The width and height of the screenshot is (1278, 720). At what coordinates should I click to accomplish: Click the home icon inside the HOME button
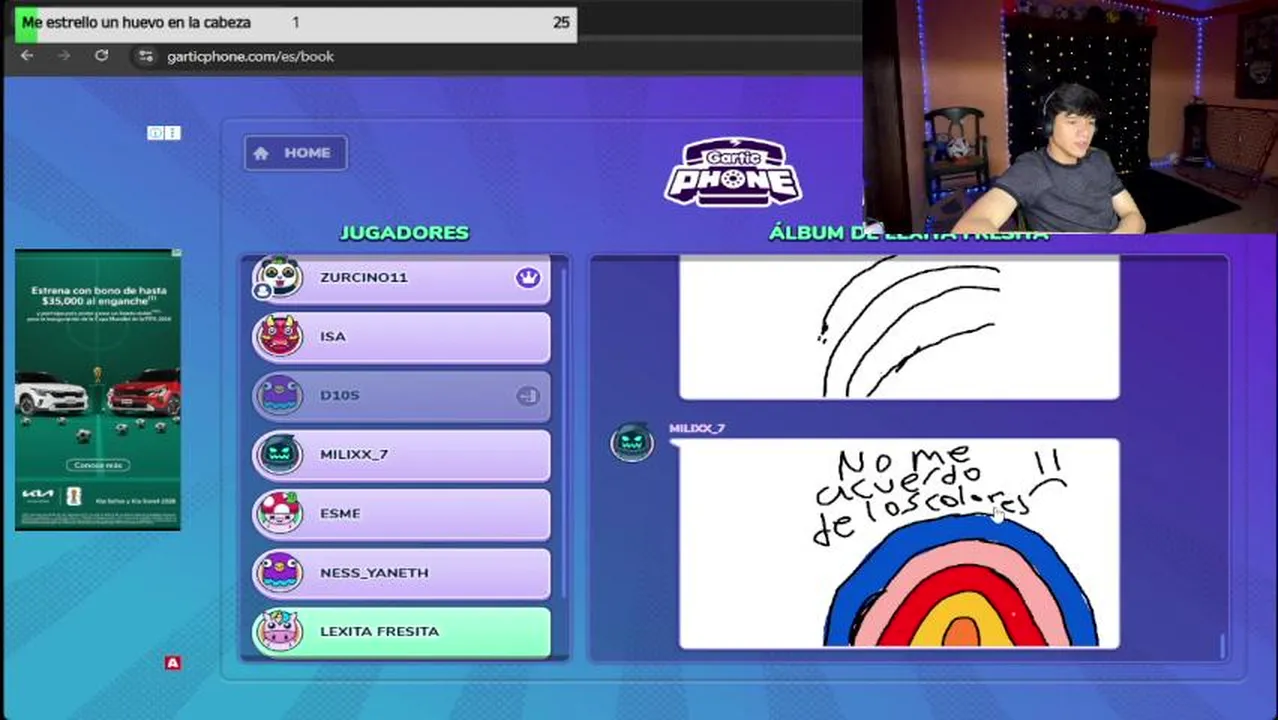tap(262, 153)
